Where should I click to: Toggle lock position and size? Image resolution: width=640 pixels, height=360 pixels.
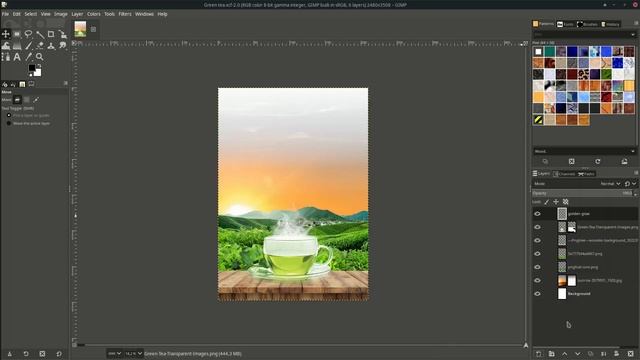[x=556, y=202]
